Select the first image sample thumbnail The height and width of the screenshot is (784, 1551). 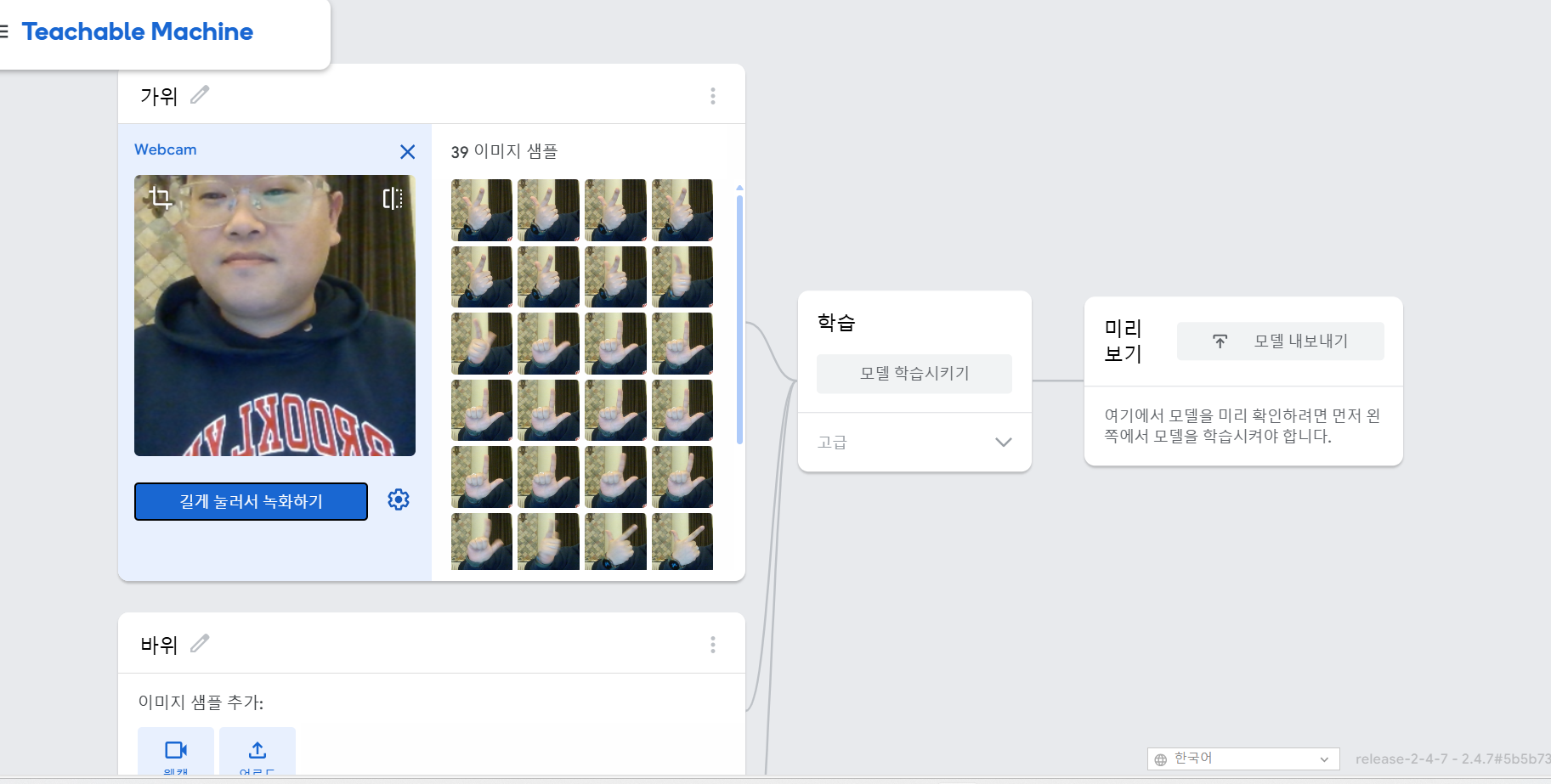[x=482, y=210]
